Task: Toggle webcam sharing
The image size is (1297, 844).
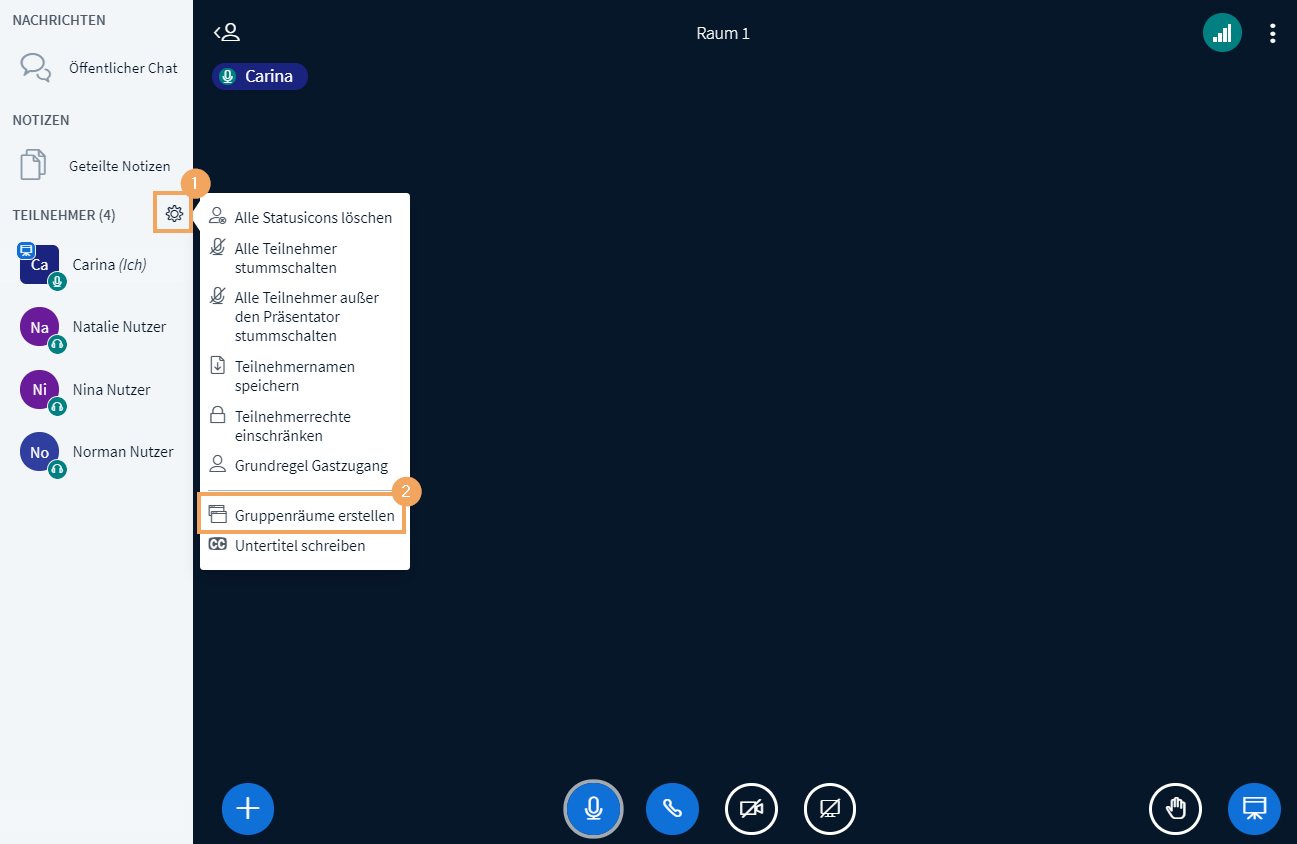Action: [751, 809]
